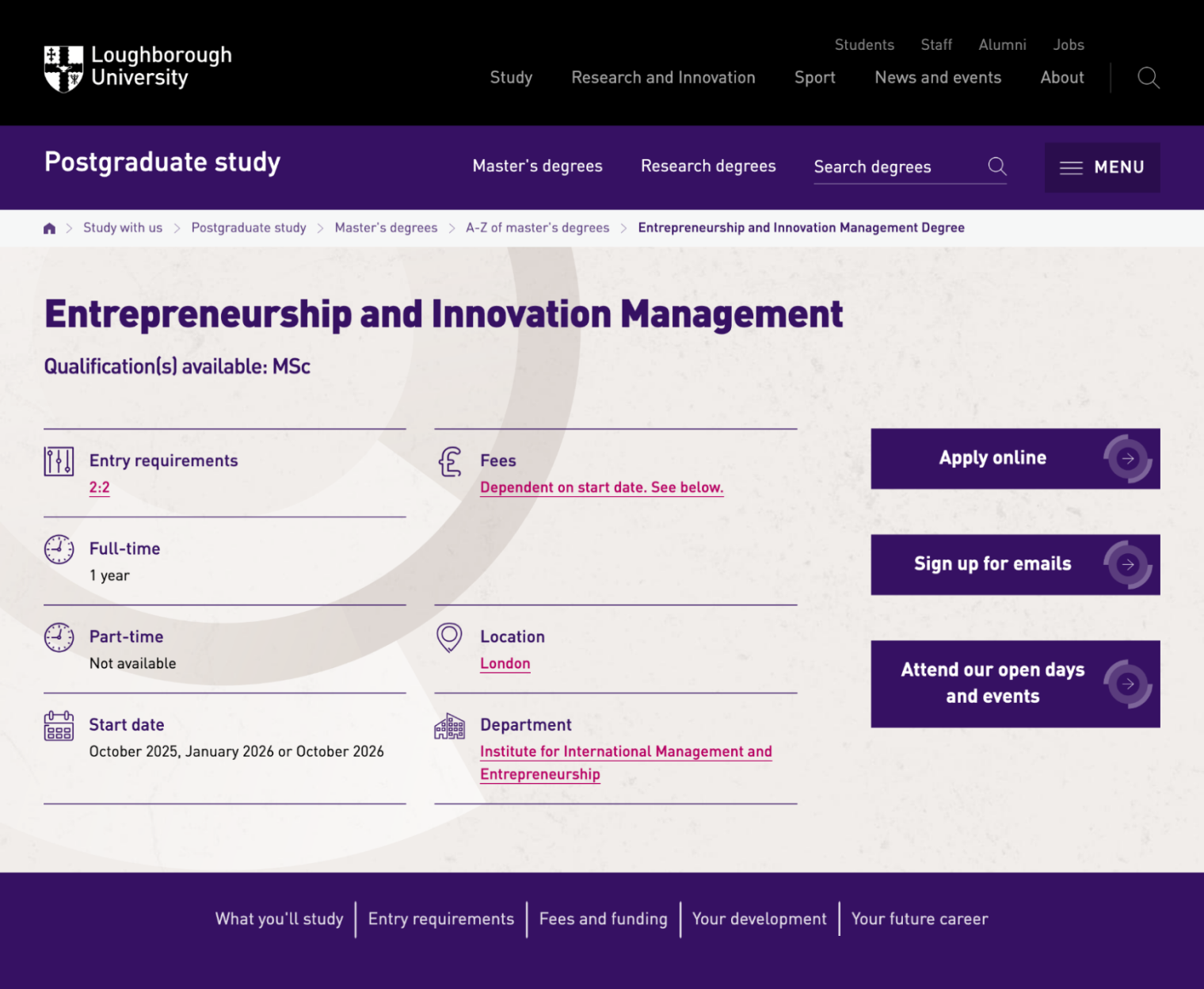Click current breadcrumb Entrepreneurship and Innovation Management Degree
Viewport: 1204px width, 989px height.
[x=802, y=228]
